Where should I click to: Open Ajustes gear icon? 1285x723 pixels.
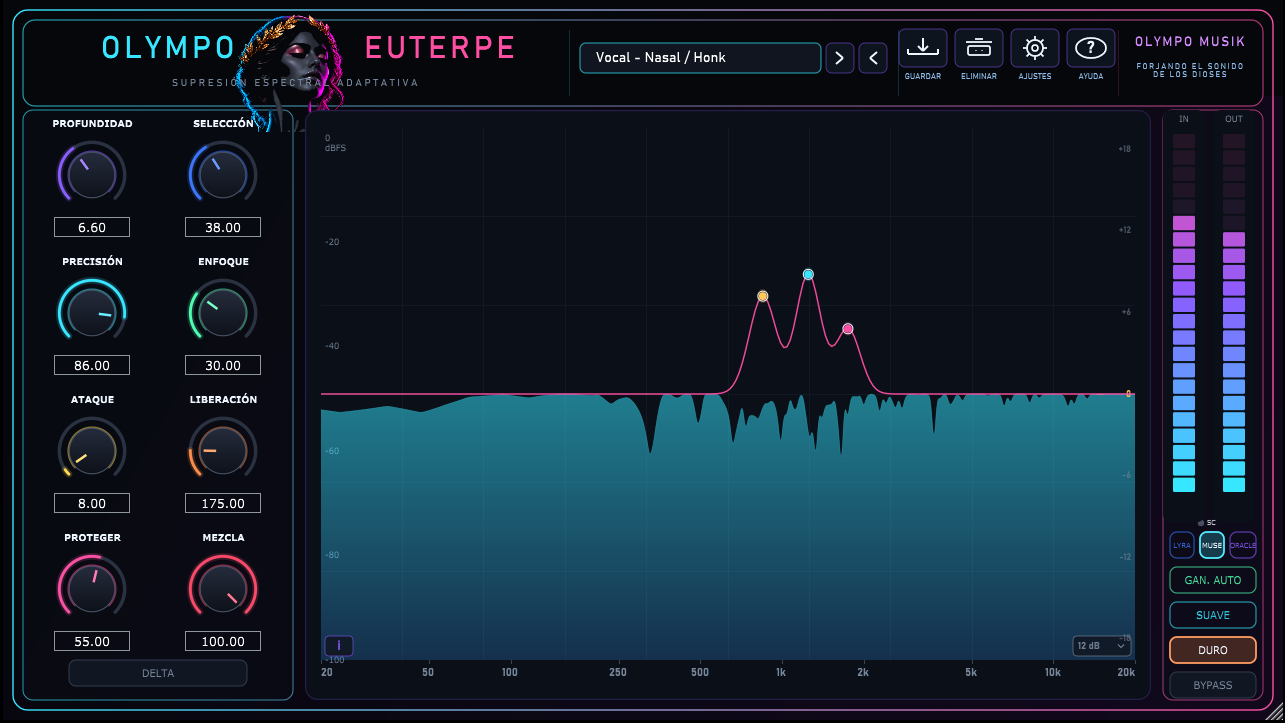point(1035,48)
